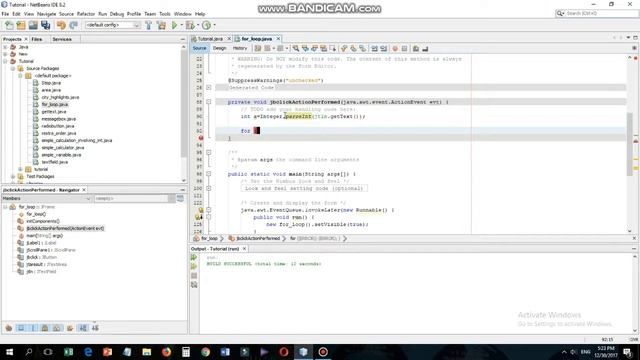Select messagebox.java in the project tree
Image resolution: width=640 pixels, height=360 pixels.
(58, 119)
